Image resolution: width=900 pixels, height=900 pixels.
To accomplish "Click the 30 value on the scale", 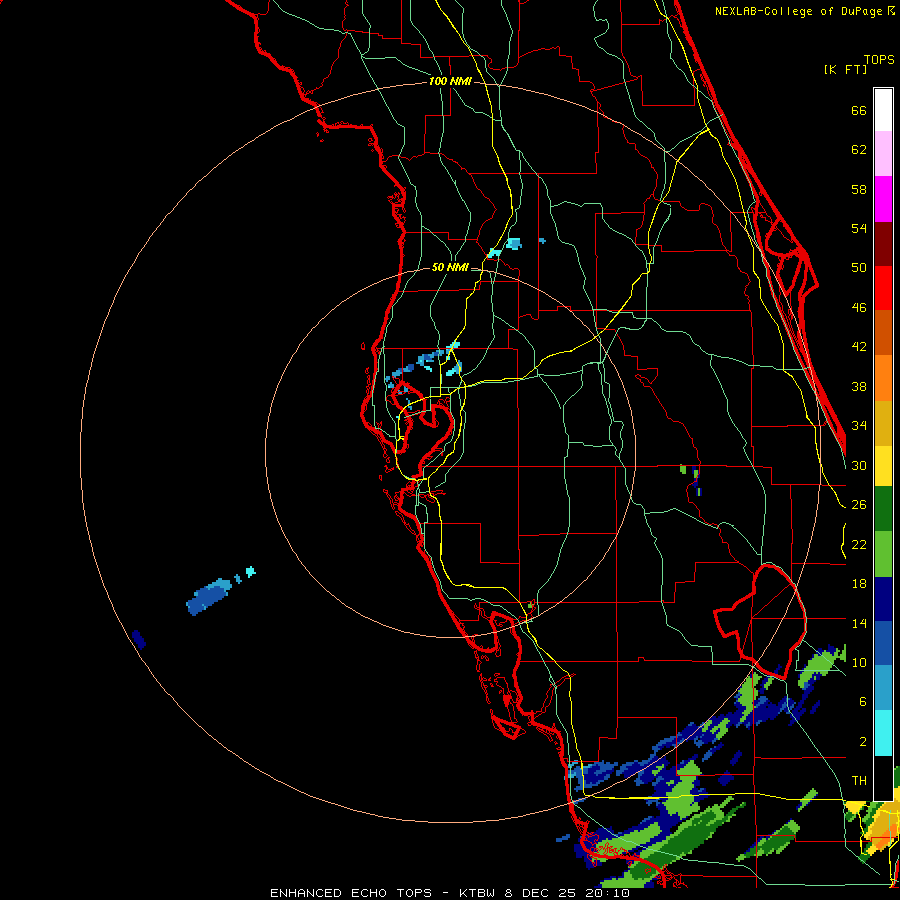I will 859,465.
